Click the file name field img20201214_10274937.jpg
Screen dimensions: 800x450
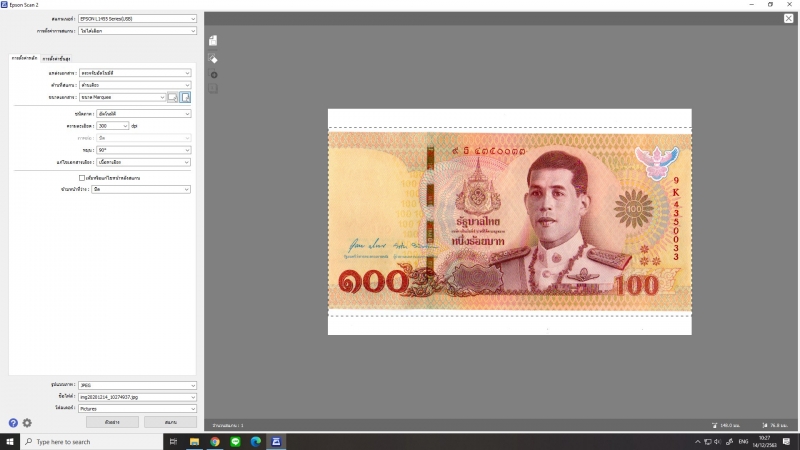[x=137, y=397]
